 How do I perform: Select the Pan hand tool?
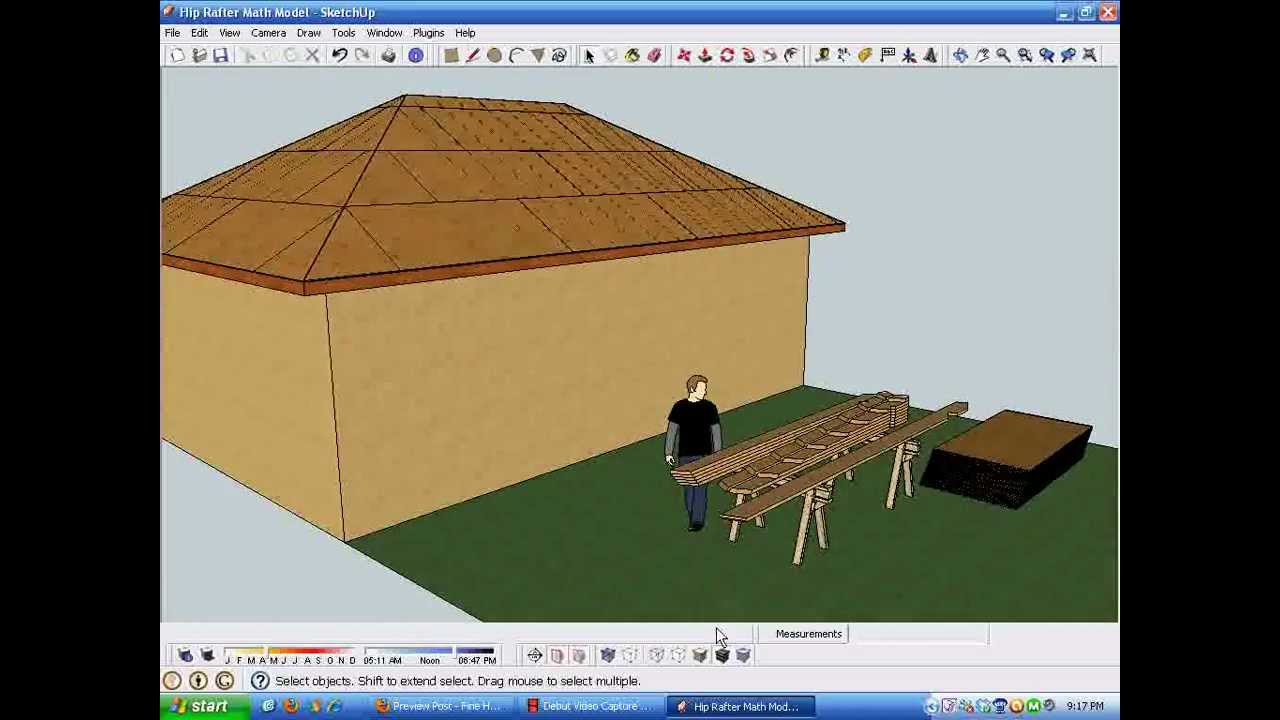[982, 56]
